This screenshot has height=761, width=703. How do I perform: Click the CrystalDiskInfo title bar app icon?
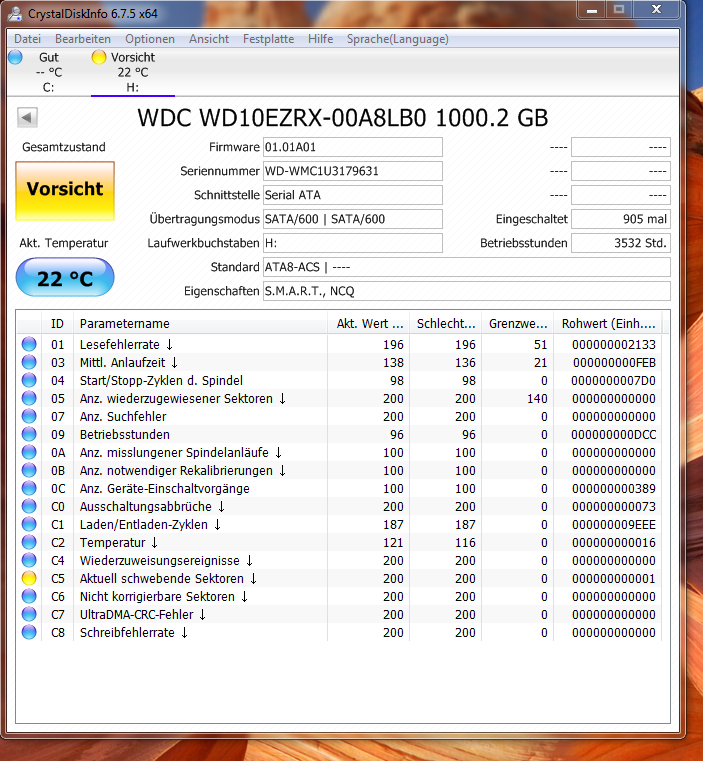pos(15,14)
